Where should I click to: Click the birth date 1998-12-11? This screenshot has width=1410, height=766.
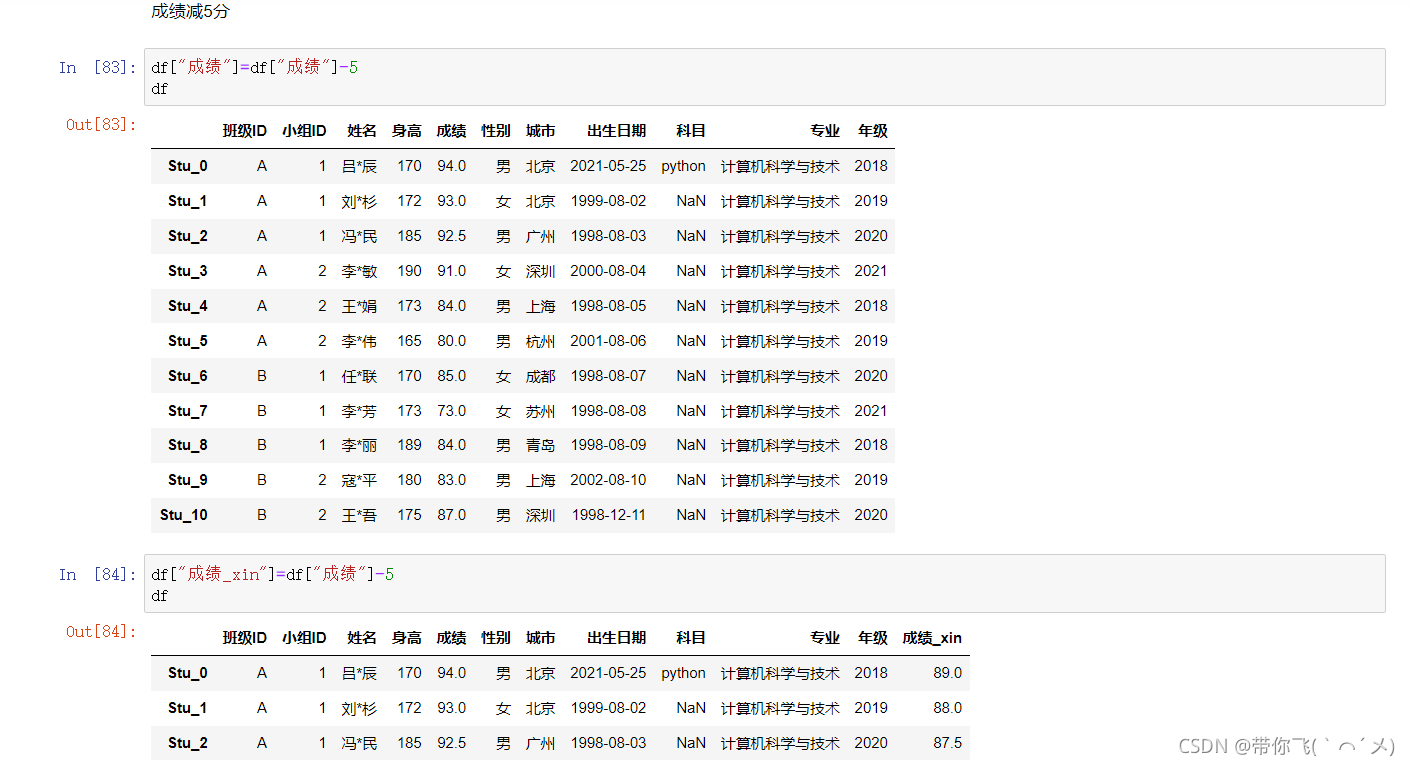click(609, 515)
